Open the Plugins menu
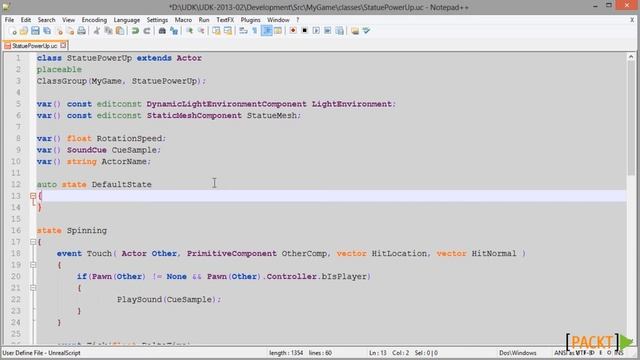The width and height of the screenshot is (640, 360). tap(250, 20)
